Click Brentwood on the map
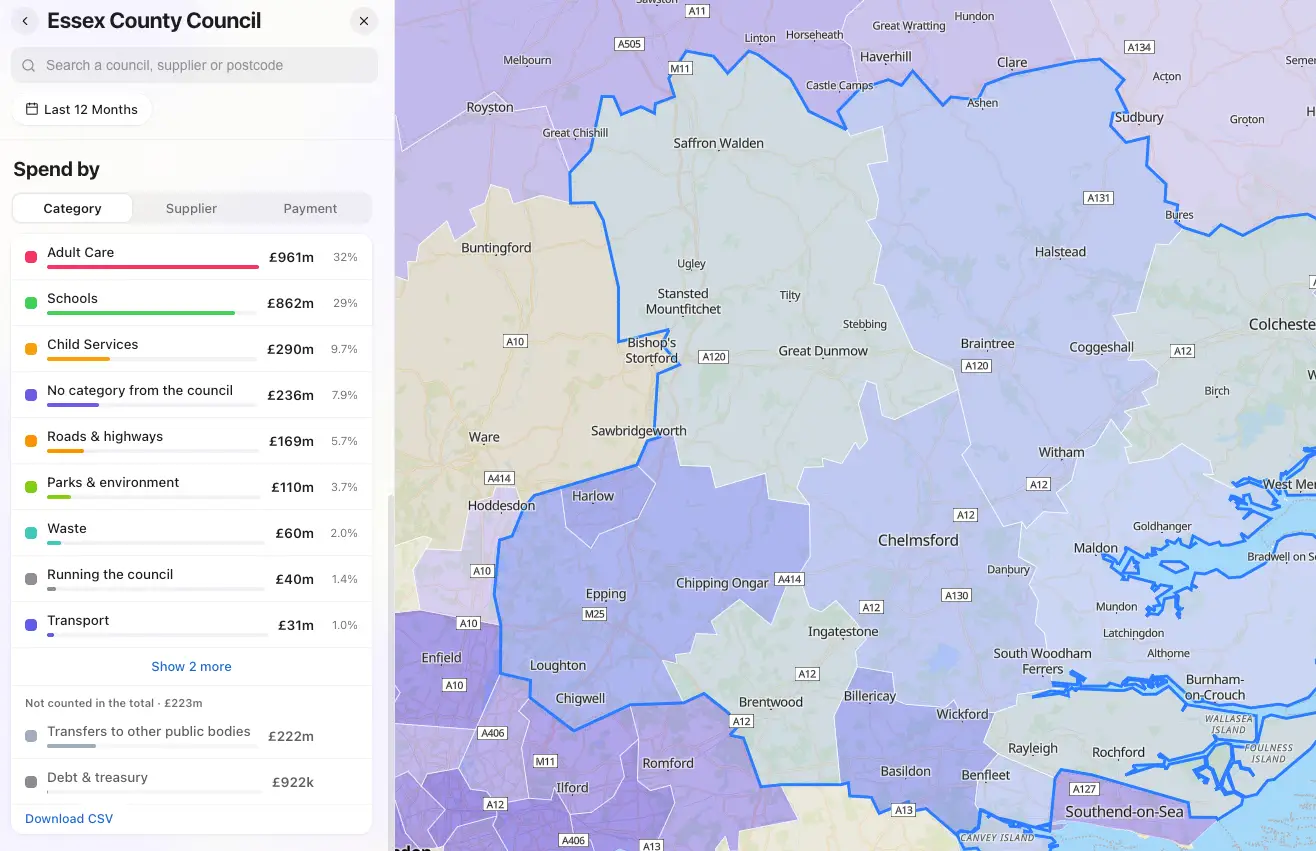Viewport: 1316px width, 851px height. 771,702
